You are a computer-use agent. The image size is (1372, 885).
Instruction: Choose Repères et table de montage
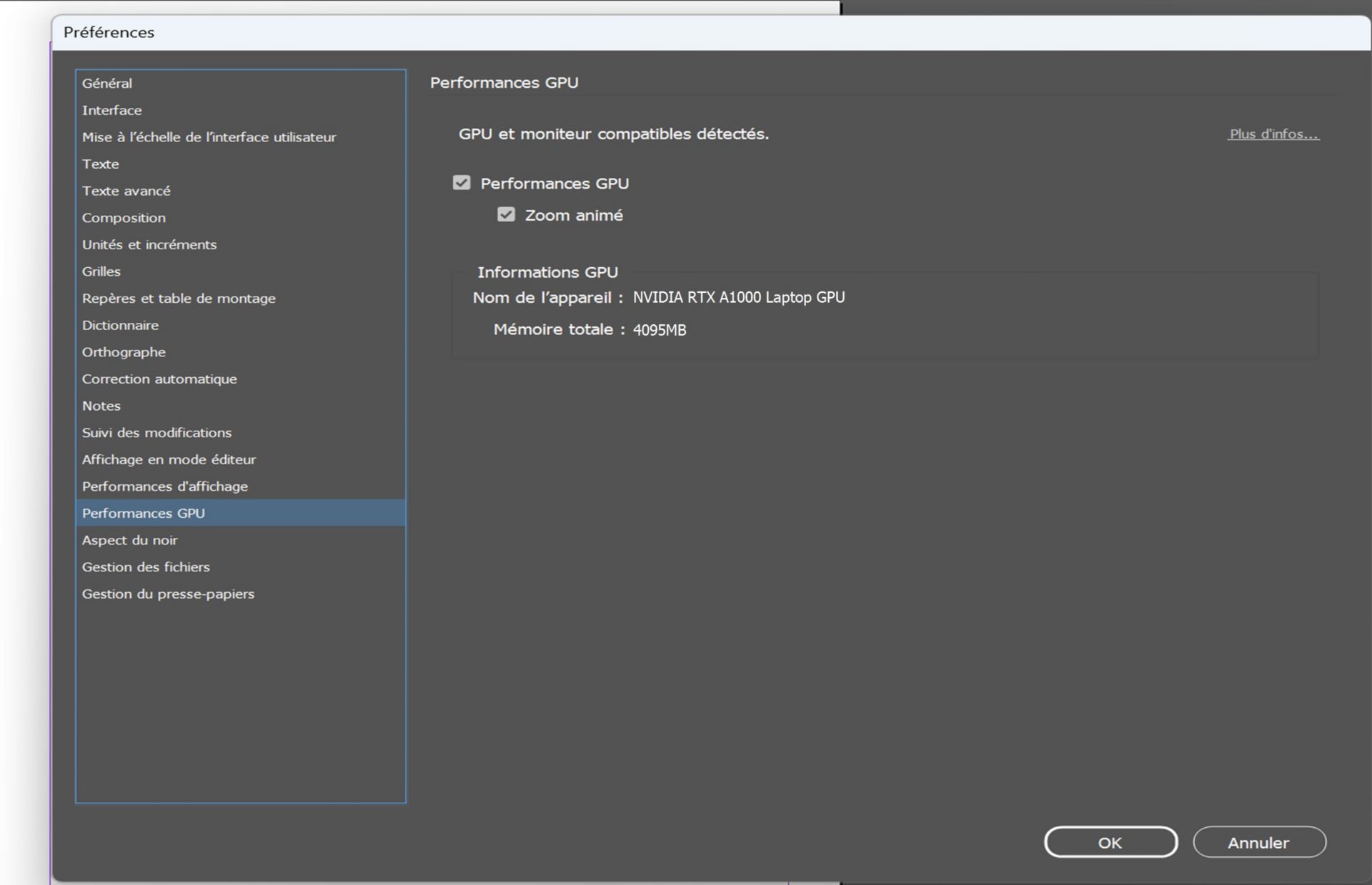179,299
